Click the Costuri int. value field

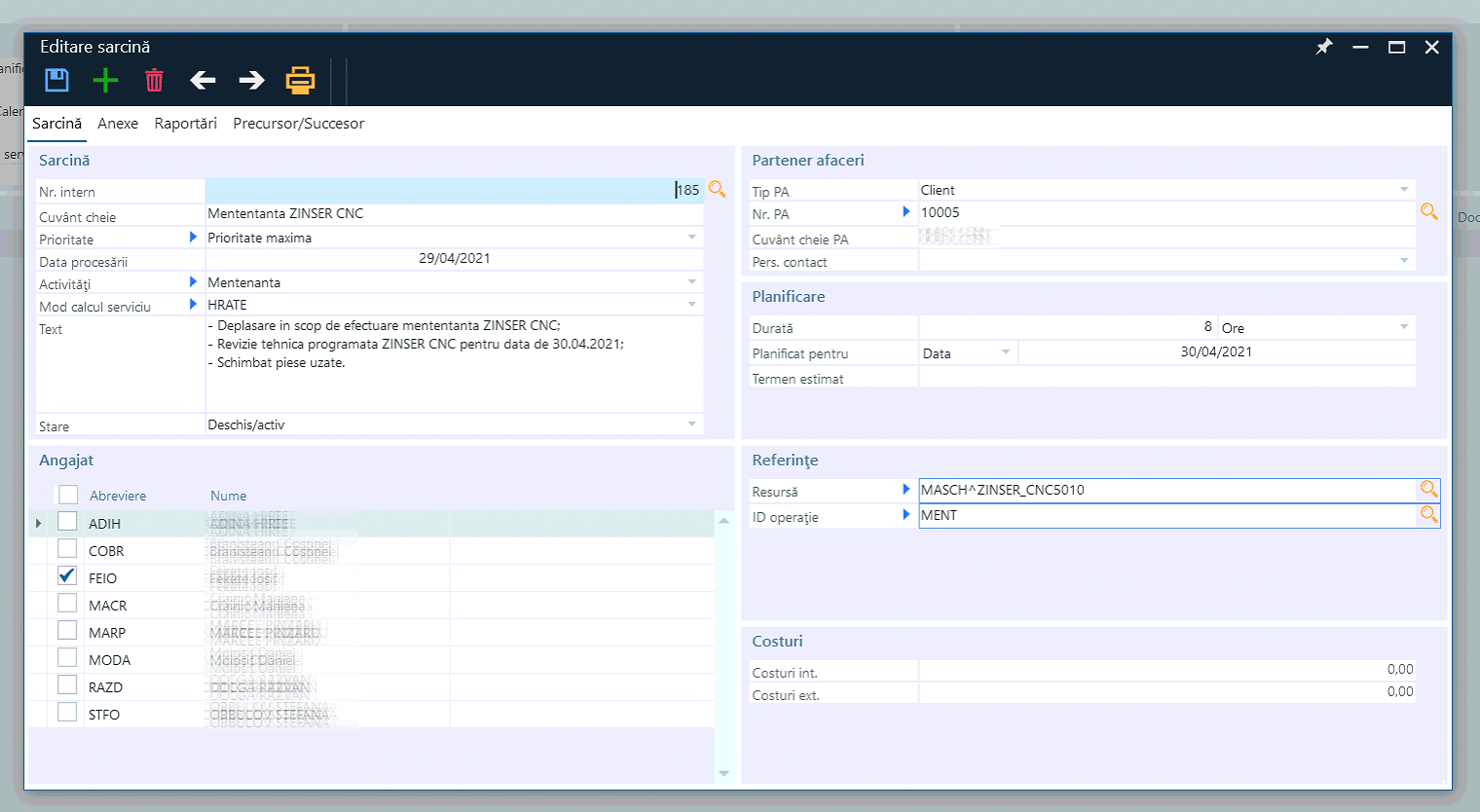[1166, 670]
